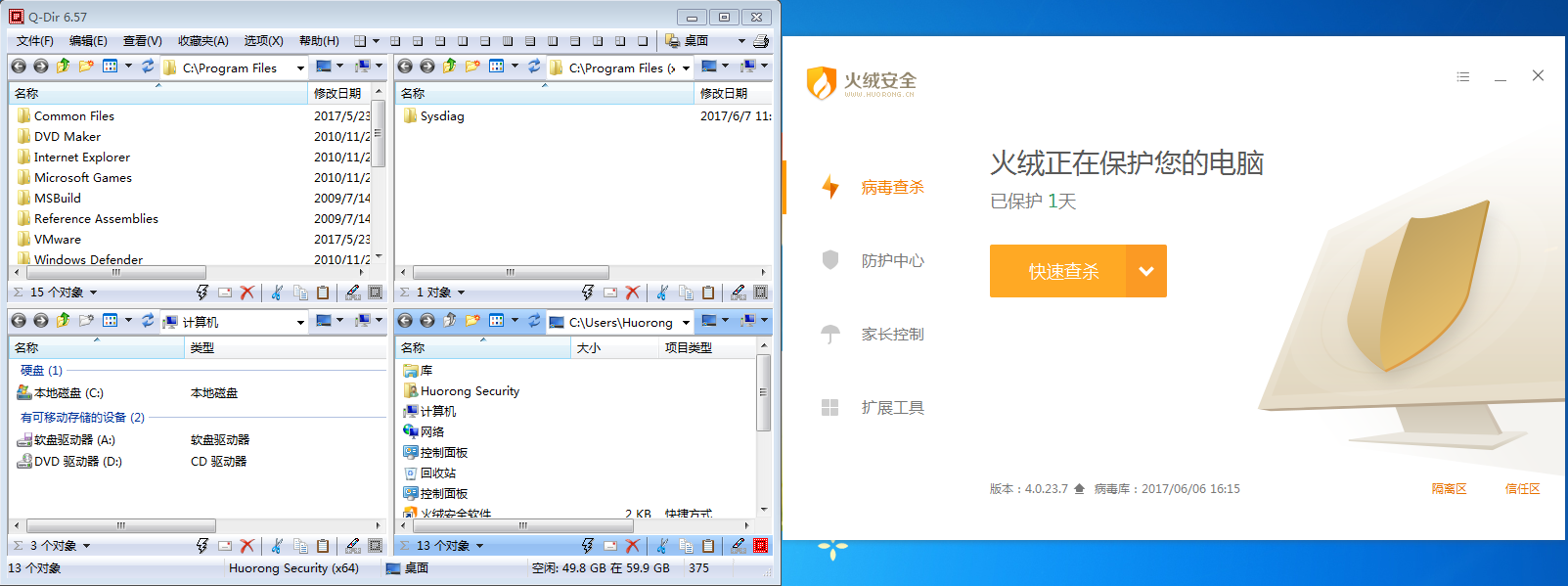Click delete X icon under Sysdiag pane

click(x=633, y=292)
